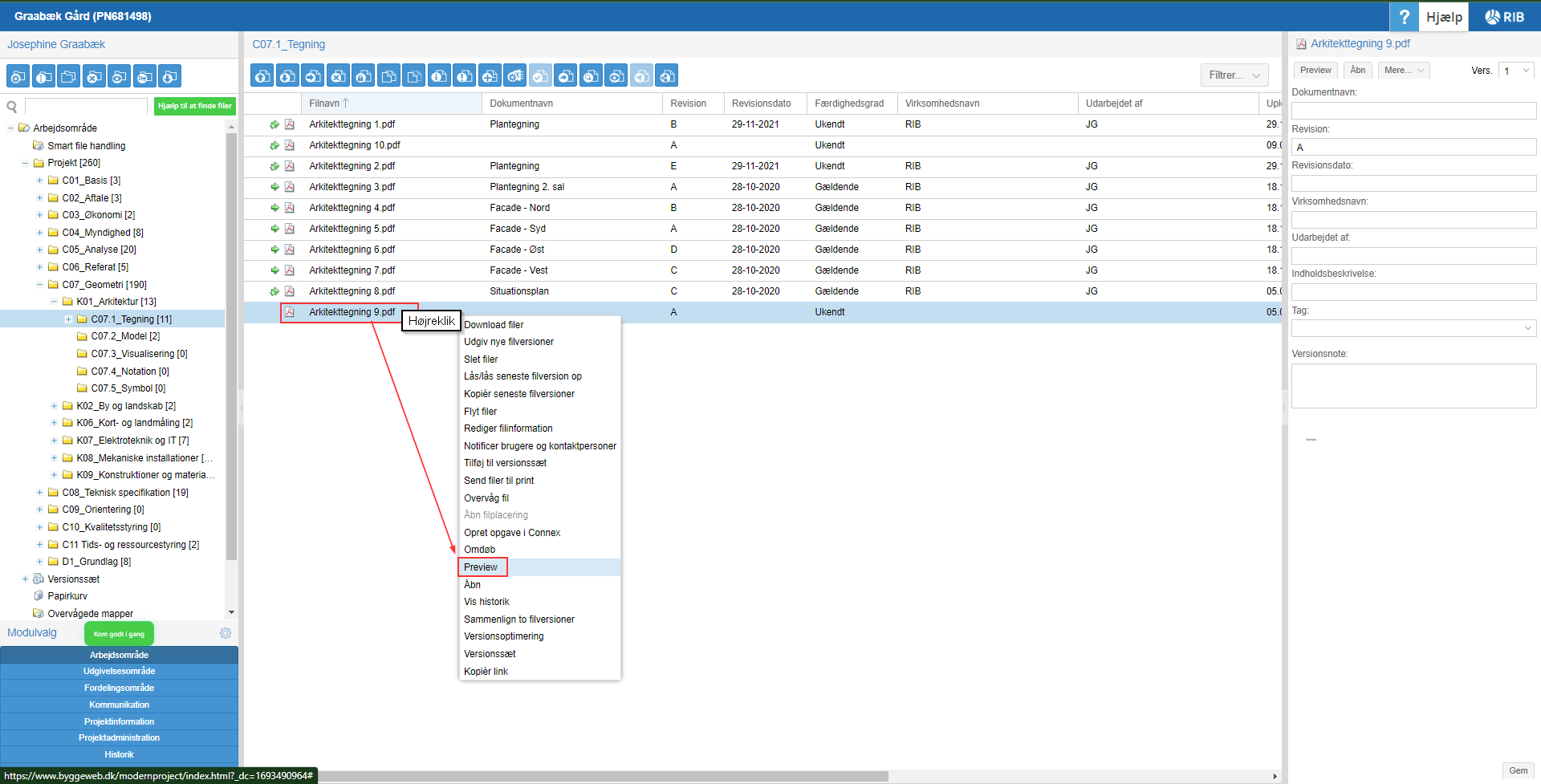Image resolution: width=1541 pixels, height=784 pixels.
Task: Open folder information icon in left toolbar
Action: [43, 76]
